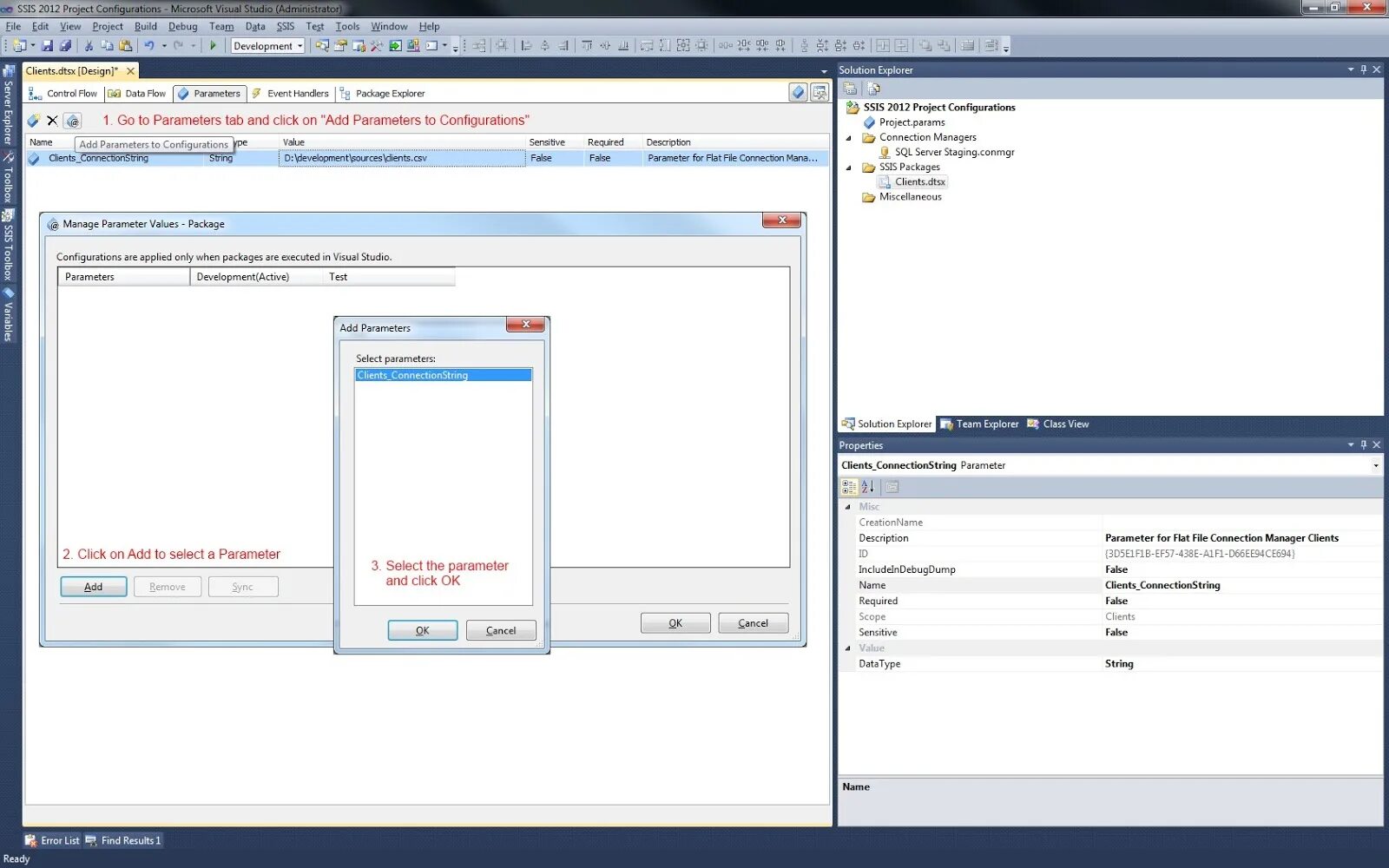Click Remove button in Manage Parameter Values
Viewport: 1389px width, 868px height.
pyautogui.click(x=168, y=587)
